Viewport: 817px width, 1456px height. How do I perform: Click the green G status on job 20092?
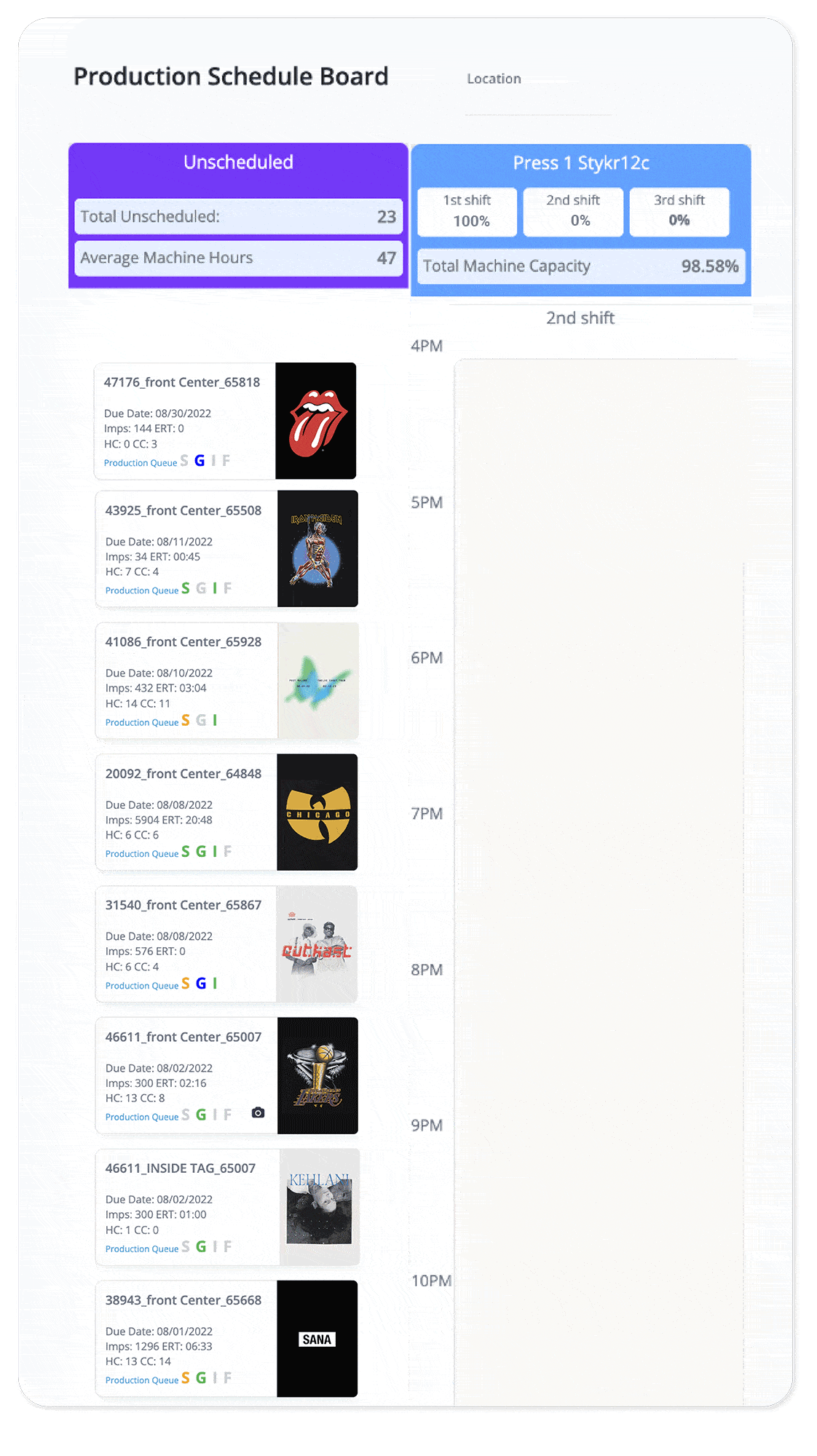201,852
